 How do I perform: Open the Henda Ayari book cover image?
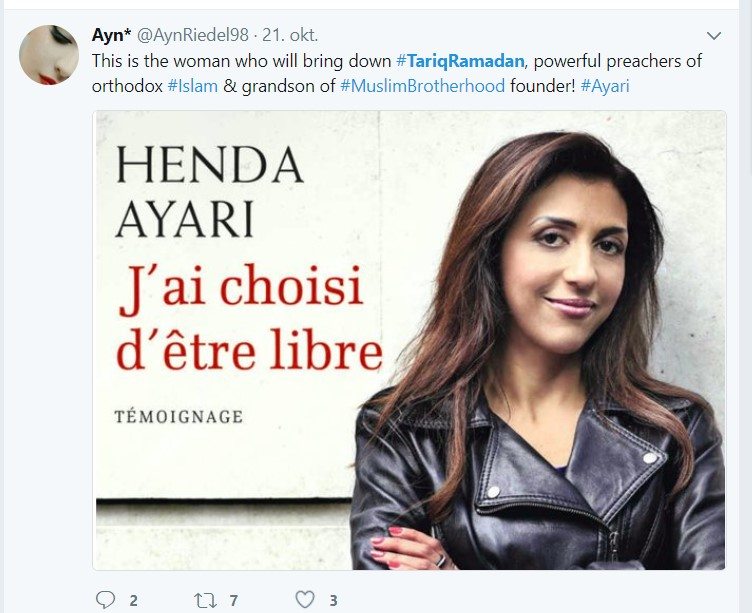coord(409,340)
